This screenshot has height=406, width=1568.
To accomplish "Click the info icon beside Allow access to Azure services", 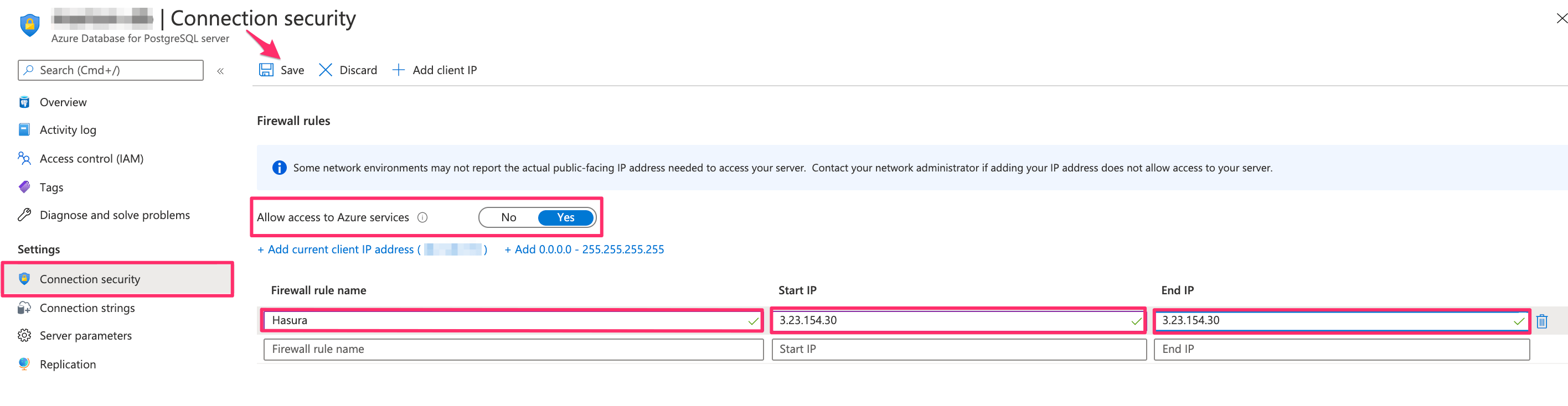I will (422, 217).
